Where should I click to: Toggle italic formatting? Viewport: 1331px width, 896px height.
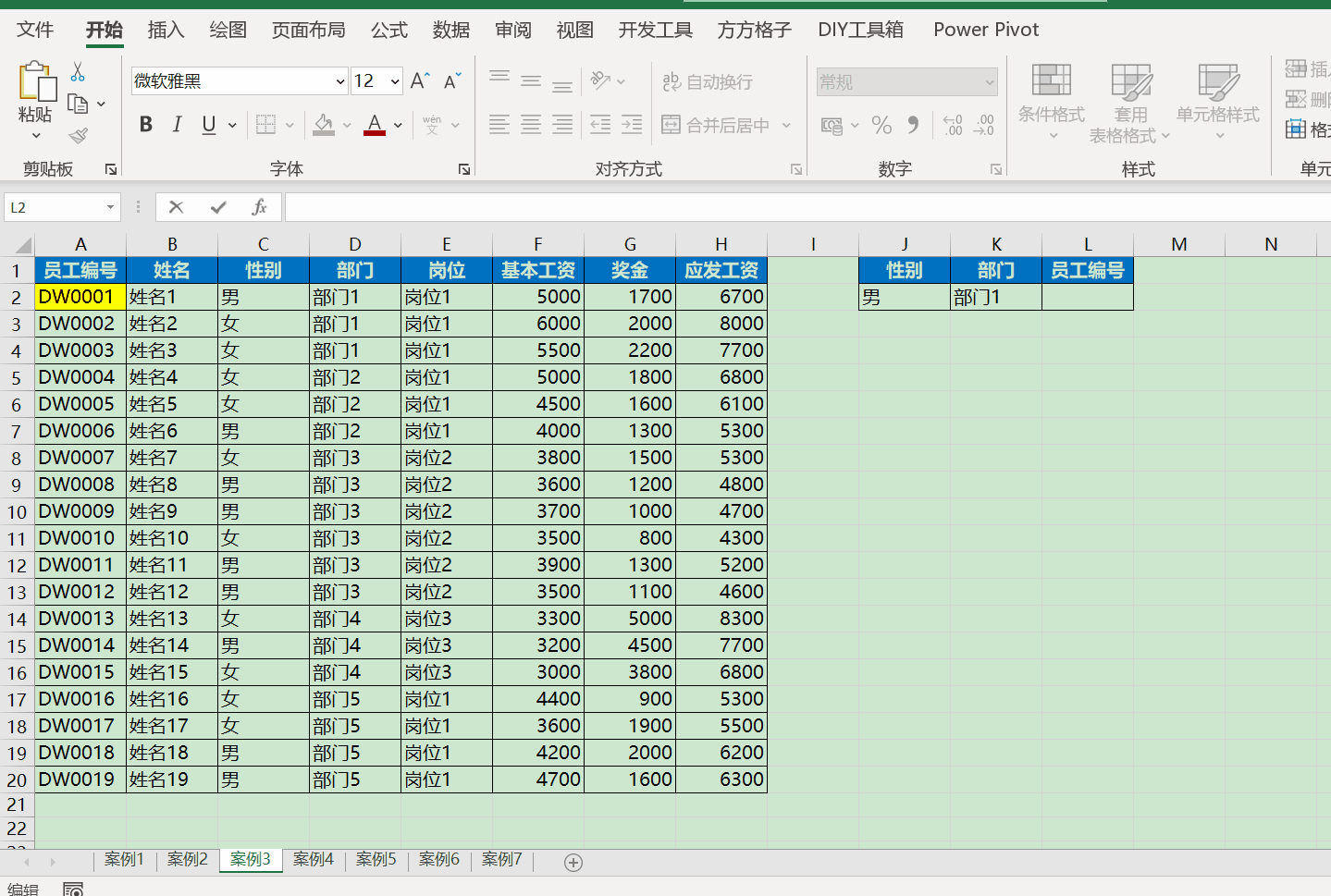178,125
